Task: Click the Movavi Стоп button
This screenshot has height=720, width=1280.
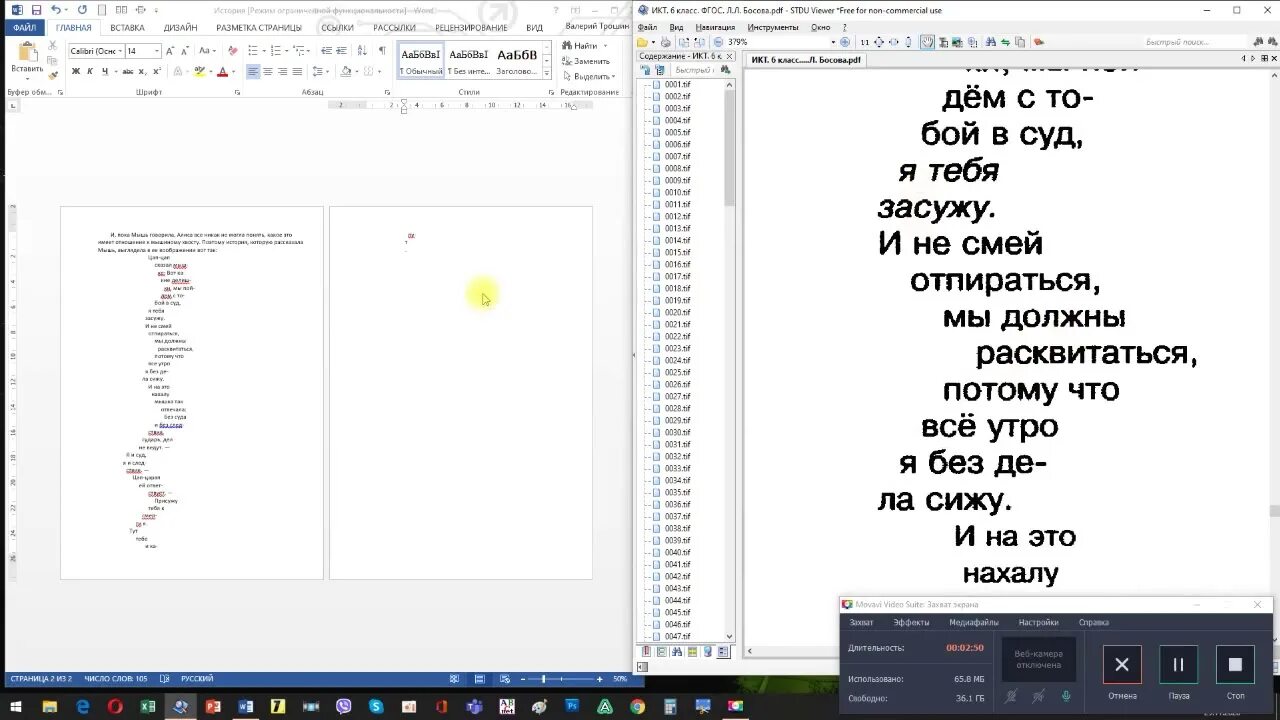Action: click(x=1235, y=665)
